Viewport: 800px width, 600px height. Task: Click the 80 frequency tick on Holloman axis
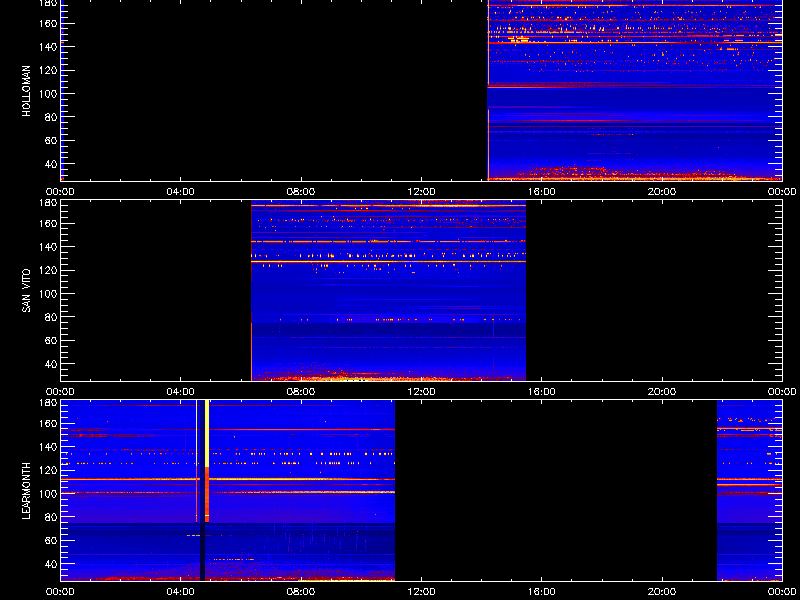point(51,117)
